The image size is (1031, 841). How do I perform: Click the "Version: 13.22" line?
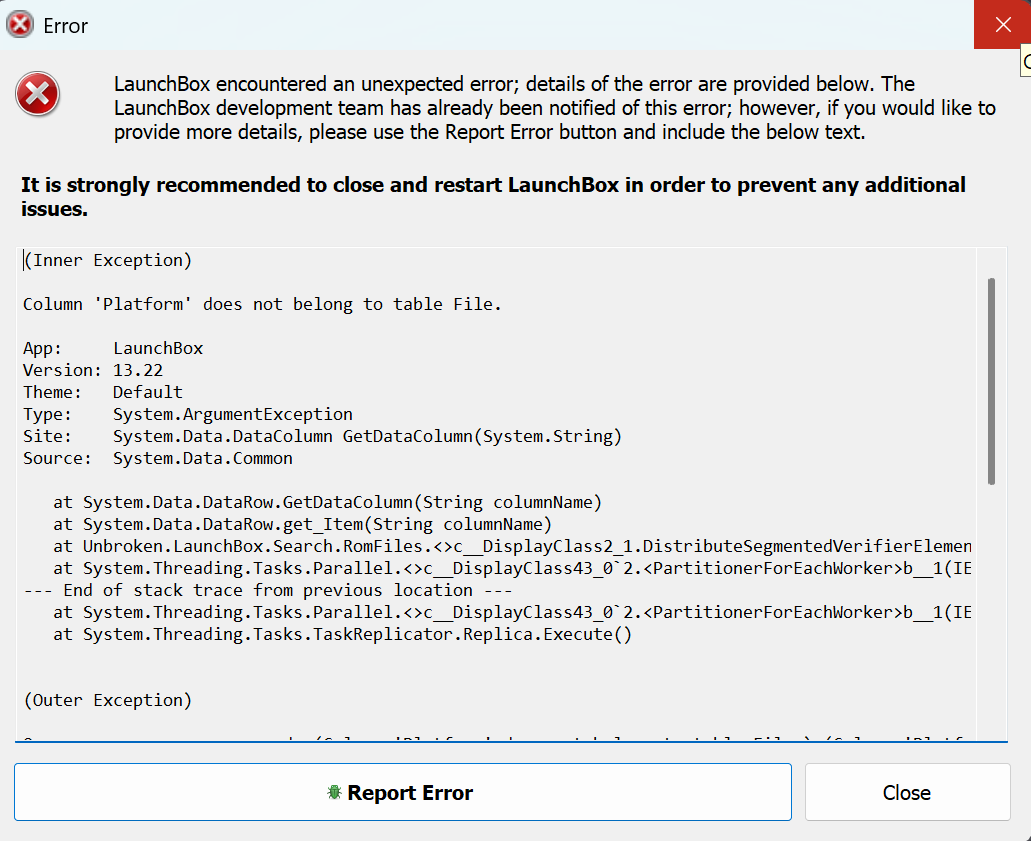(x=93, y=370)
